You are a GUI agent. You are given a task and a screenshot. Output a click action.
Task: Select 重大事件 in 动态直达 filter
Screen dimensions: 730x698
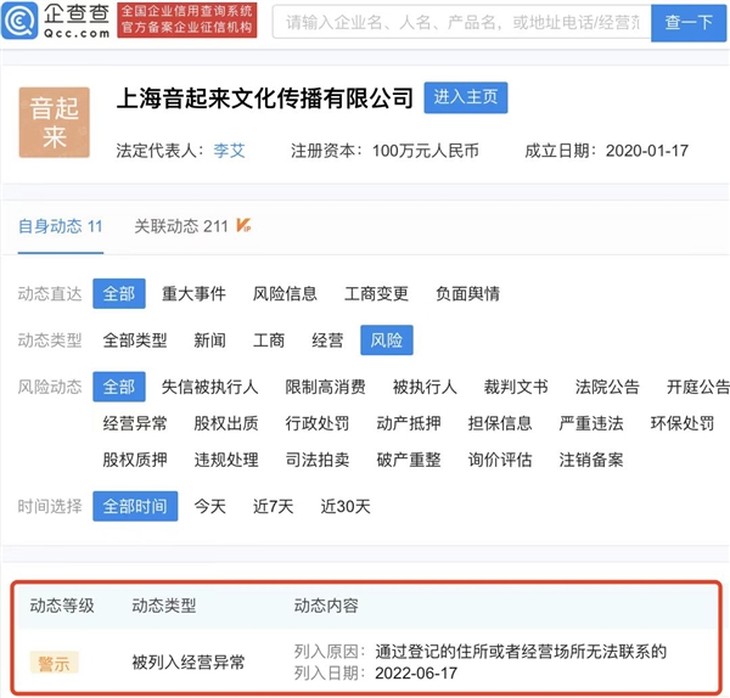coord(194,294)
